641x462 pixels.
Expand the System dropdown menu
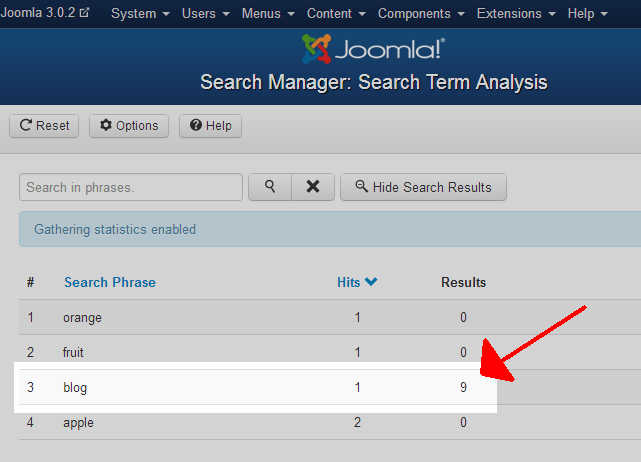(139, 13)
